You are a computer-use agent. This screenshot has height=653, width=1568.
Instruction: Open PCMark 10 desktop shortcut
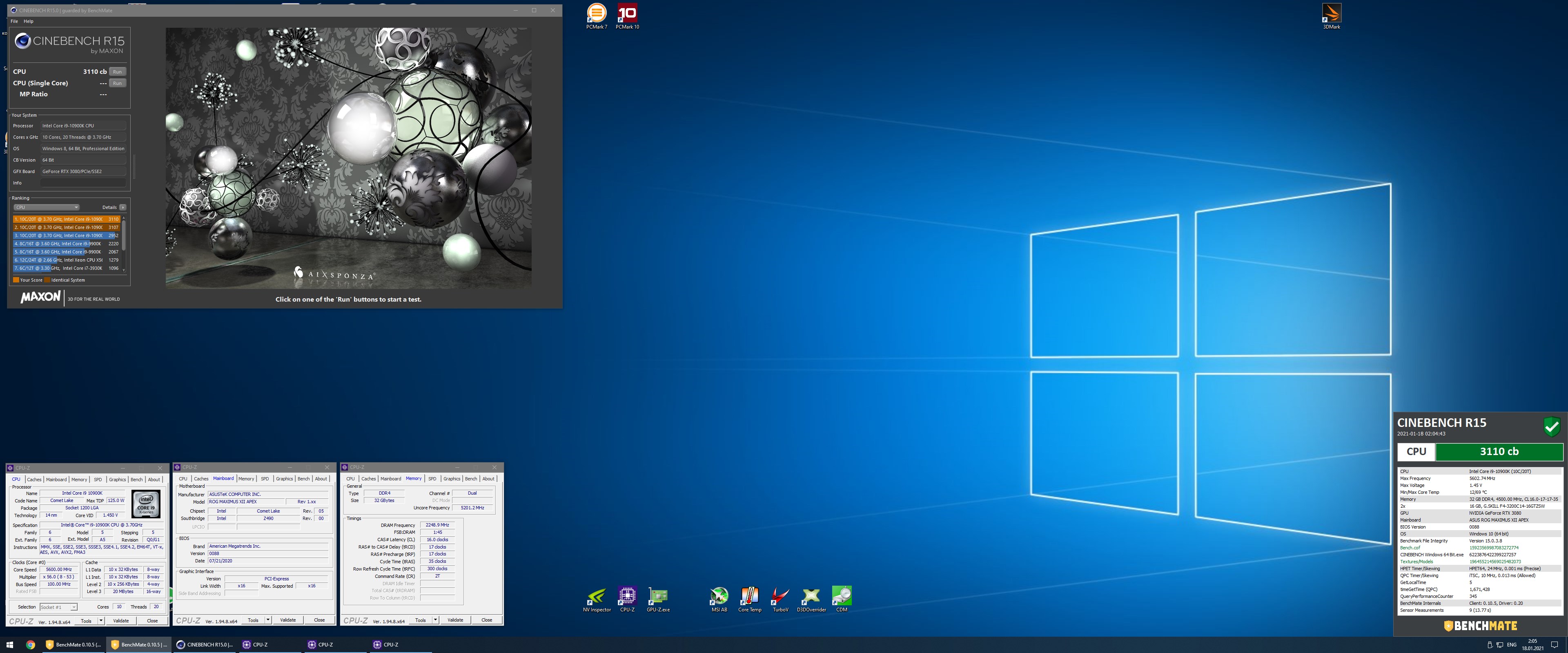pyautogui.click(x=627, y=16)
